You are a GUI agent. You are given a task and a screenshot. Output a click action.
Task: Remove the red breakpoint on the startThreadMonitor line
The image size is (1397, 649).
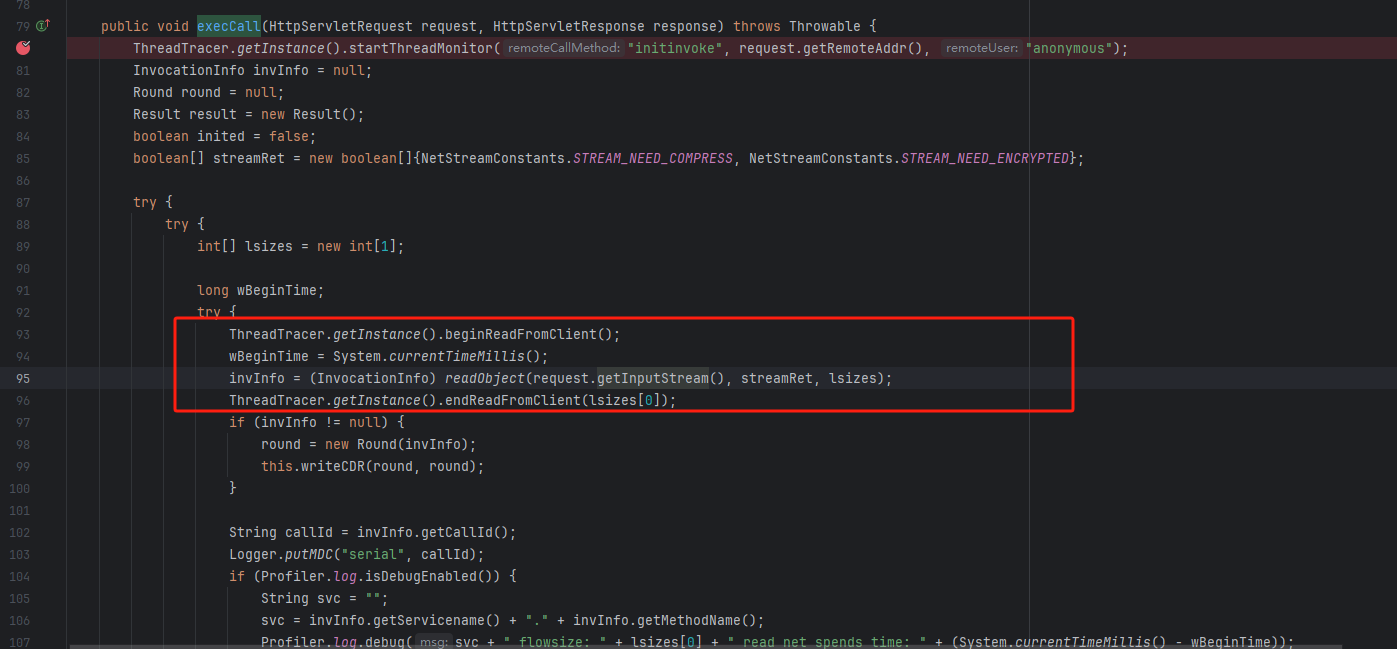point(23,47)
